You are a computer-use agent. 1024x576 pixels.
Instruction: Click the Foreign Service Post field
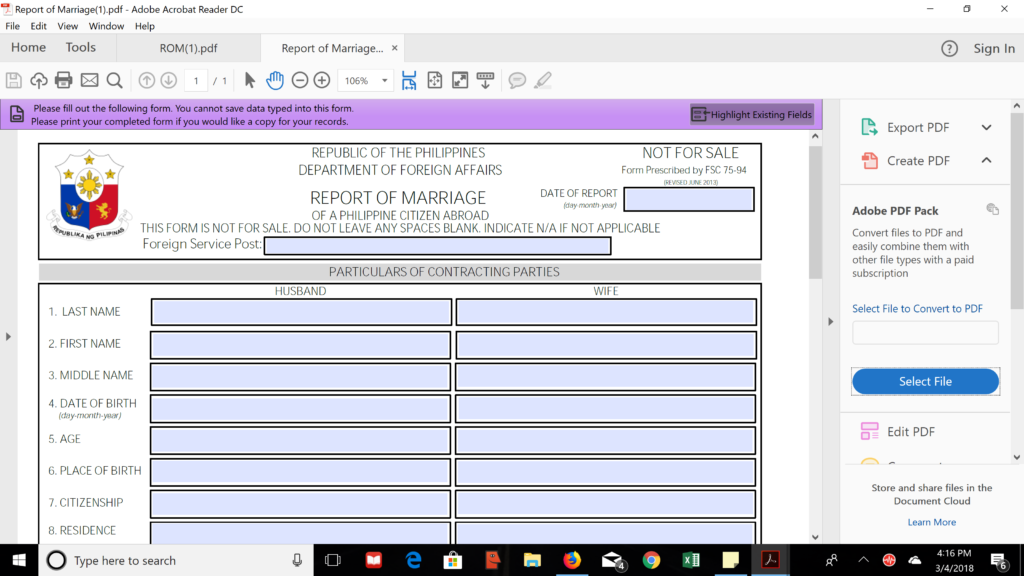(438, 246)
